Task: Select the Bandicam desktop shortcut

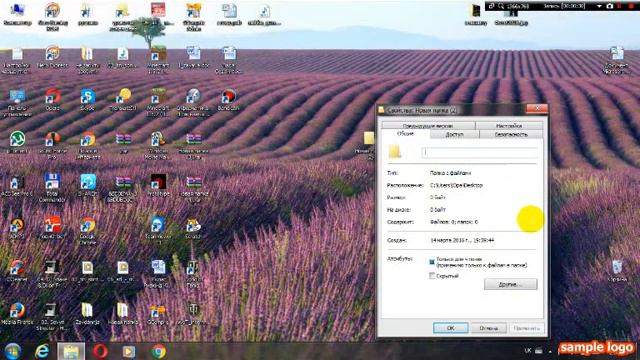Action: (x=229, y=100)
